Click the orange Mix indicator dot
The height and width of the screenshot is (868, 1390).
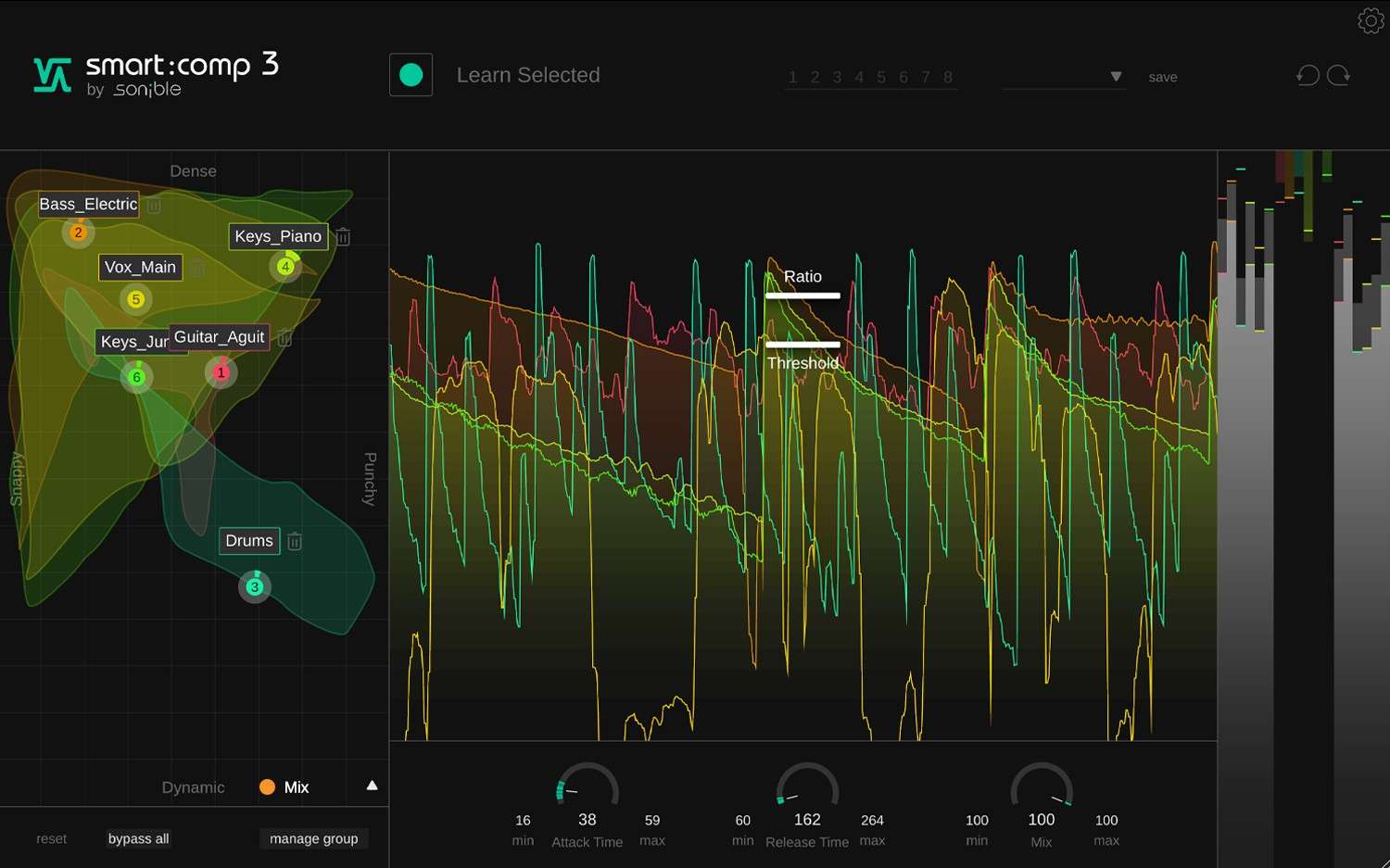point(266,786)
